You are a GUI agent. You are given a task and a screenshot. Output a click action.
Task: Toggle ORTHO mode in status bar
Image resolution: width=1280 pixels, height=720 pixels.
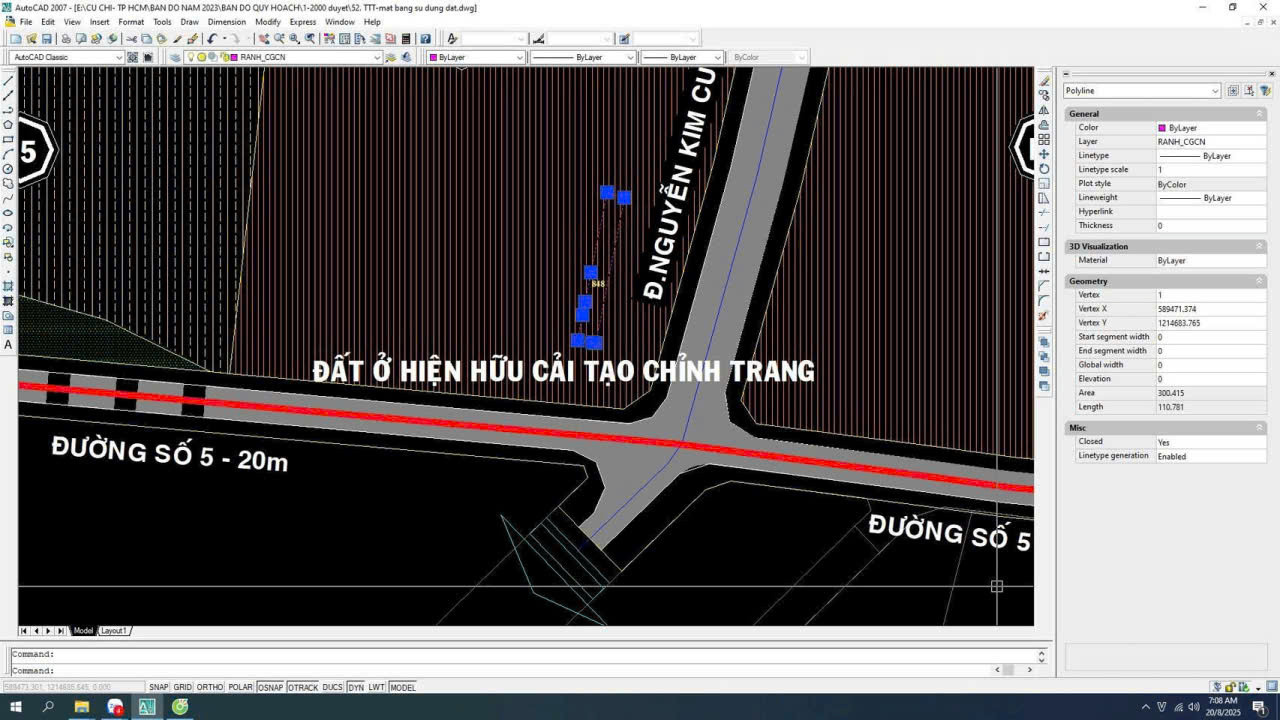point(209,687)
